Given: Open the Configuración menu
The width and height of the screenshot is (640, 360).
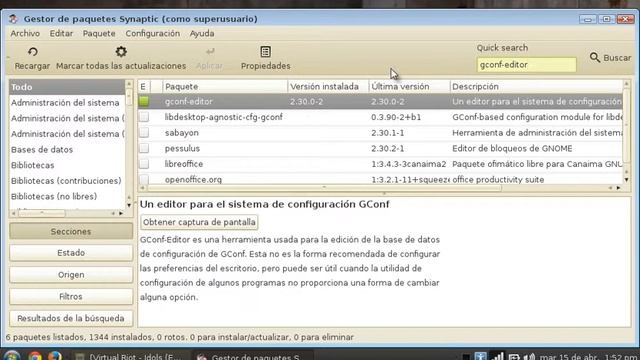Looking at the screenshot, I should tap(153, 33).
